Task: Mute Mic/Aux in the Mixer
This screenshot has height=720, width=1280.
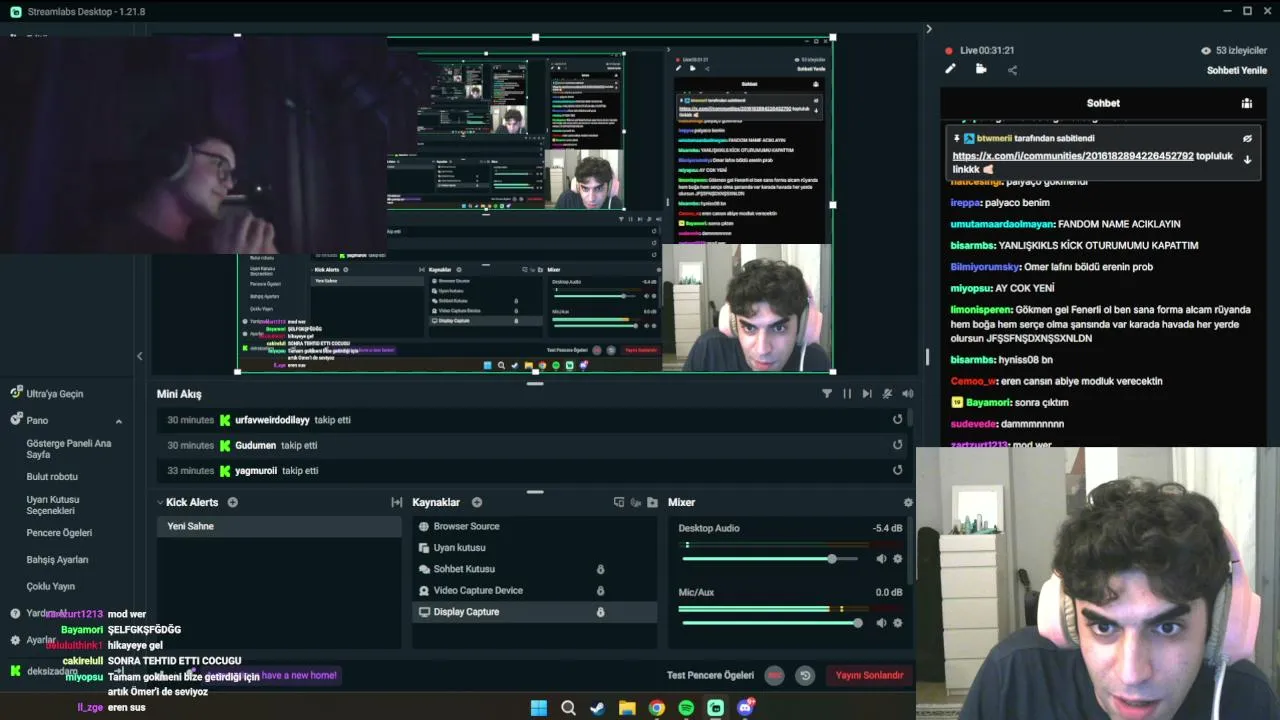Action: coord(881,623)
